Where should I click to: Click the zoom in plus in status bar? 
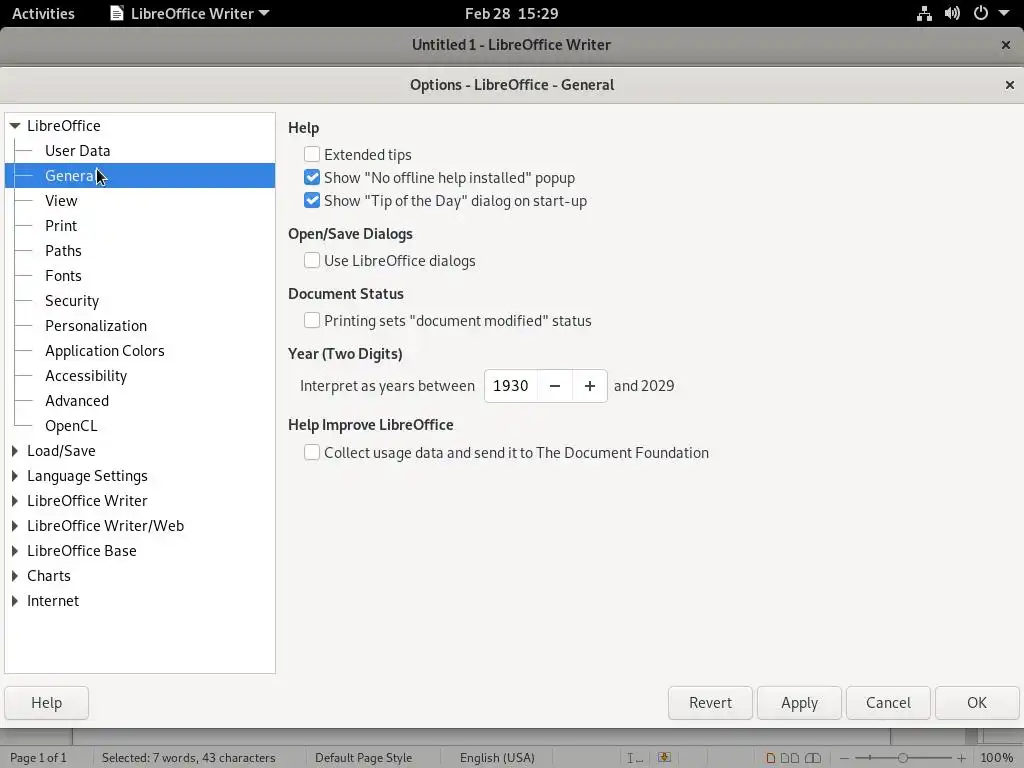pyautogui.click(x=961, y=758)
